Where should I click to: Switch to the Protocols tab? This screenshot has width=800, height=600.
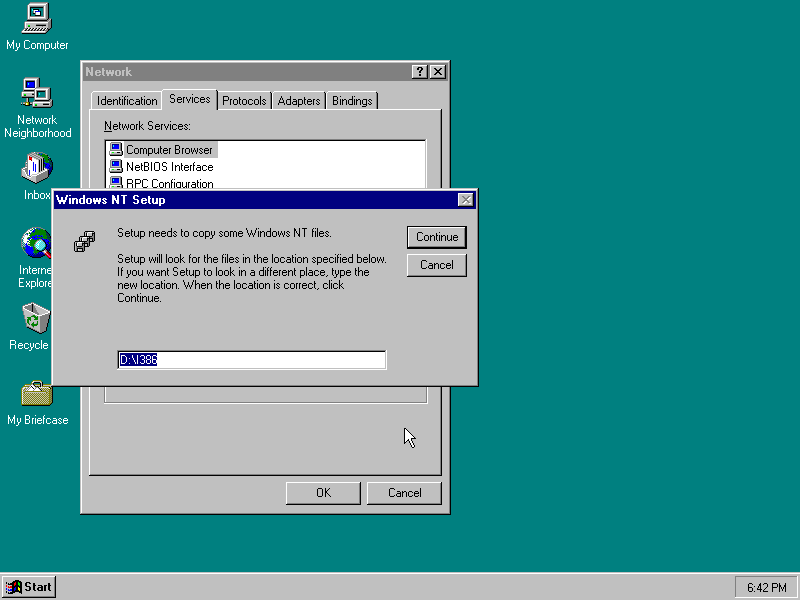pos(244,101)
